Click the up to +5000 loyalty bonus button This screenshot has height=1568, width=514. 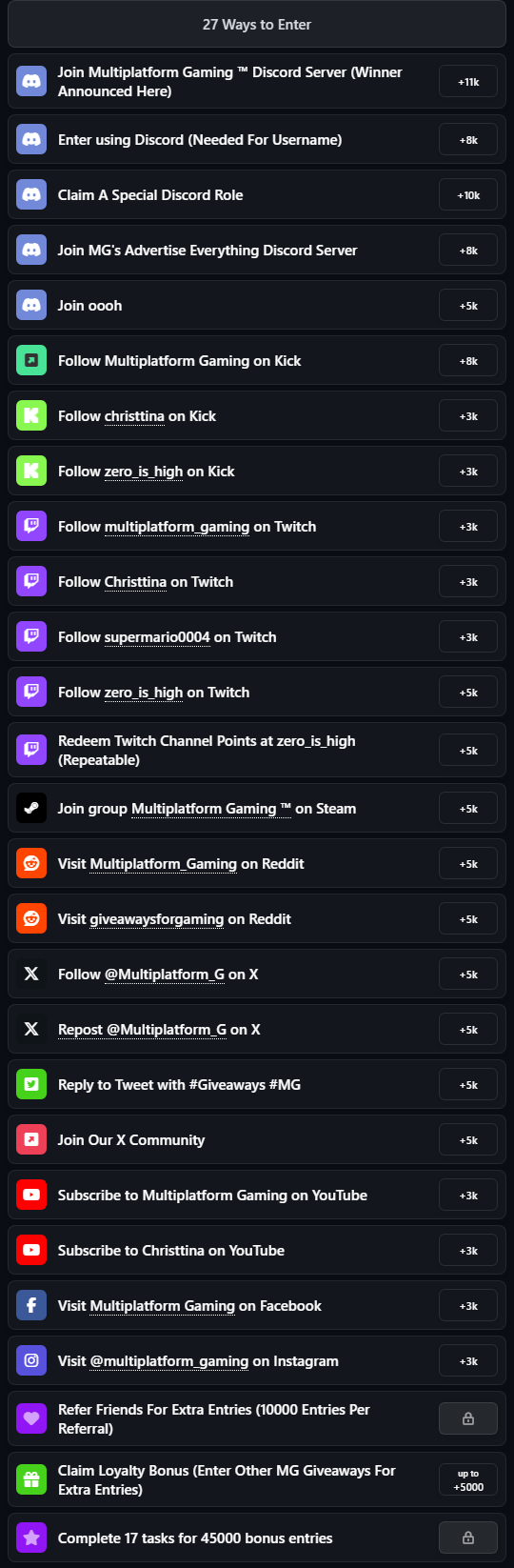[468, 1480]
